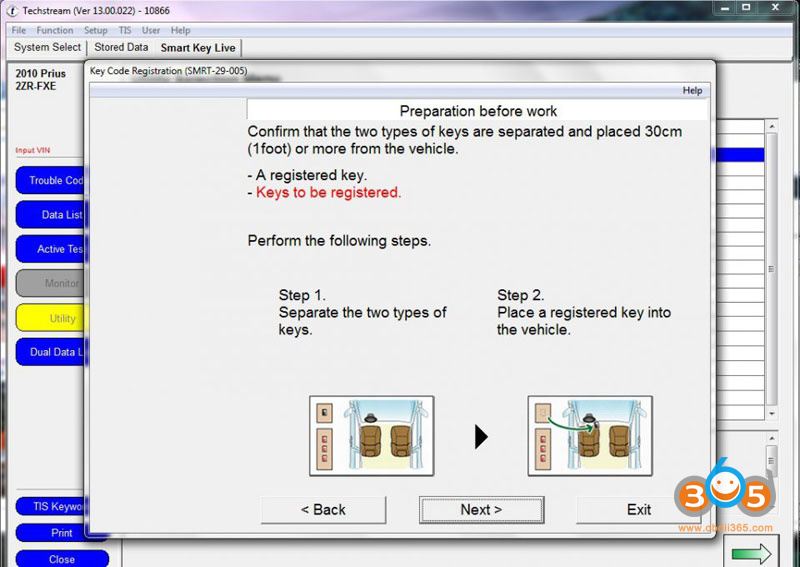The image size is (800, 567).
Task: Switch to the System Select tab
Action: (x=47, y=47)
